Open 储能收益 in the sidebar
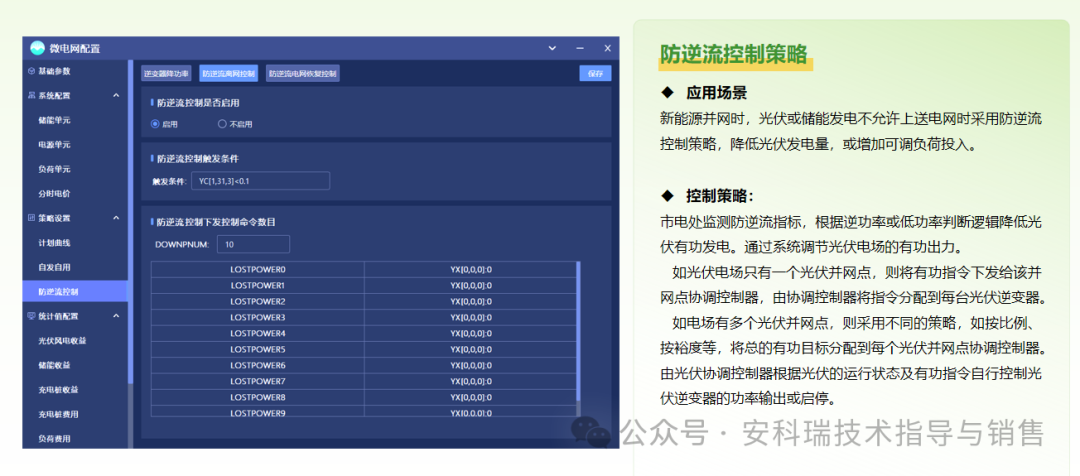Image resolution: width=1080 pixels, height=476 pixels. [54, 364]
